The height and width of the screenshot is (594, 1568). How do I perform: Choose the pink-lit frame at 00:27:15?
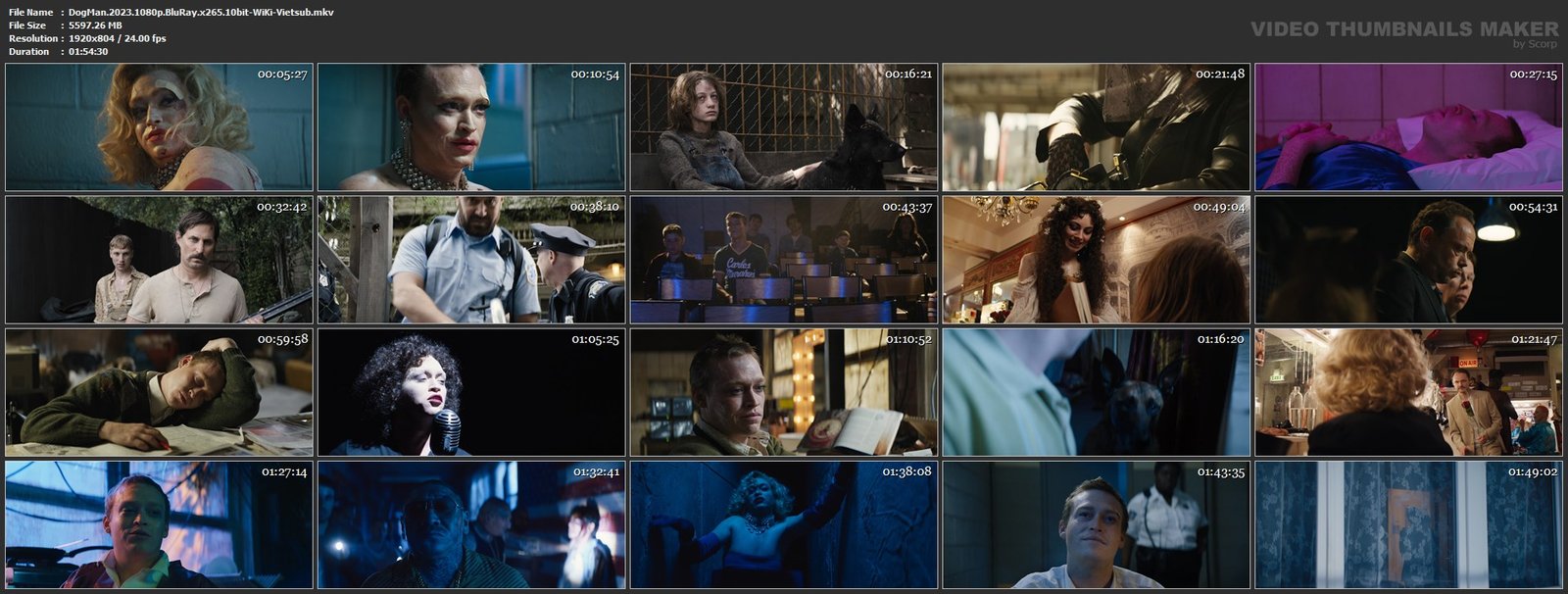coord(1409,127)
